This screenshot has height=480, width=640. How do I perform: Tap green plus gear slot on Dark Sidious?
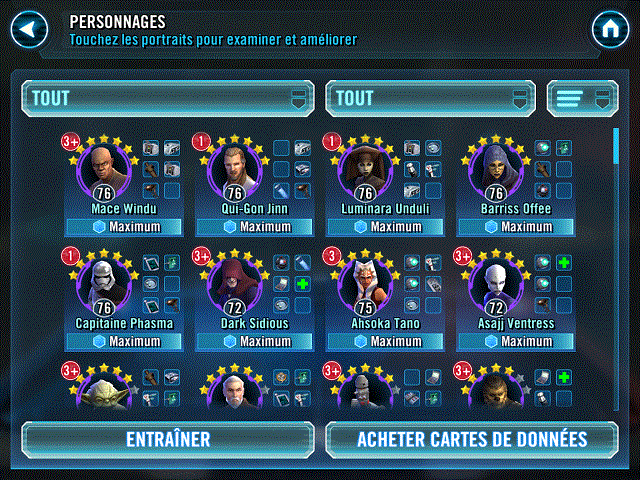click(302, 284)
